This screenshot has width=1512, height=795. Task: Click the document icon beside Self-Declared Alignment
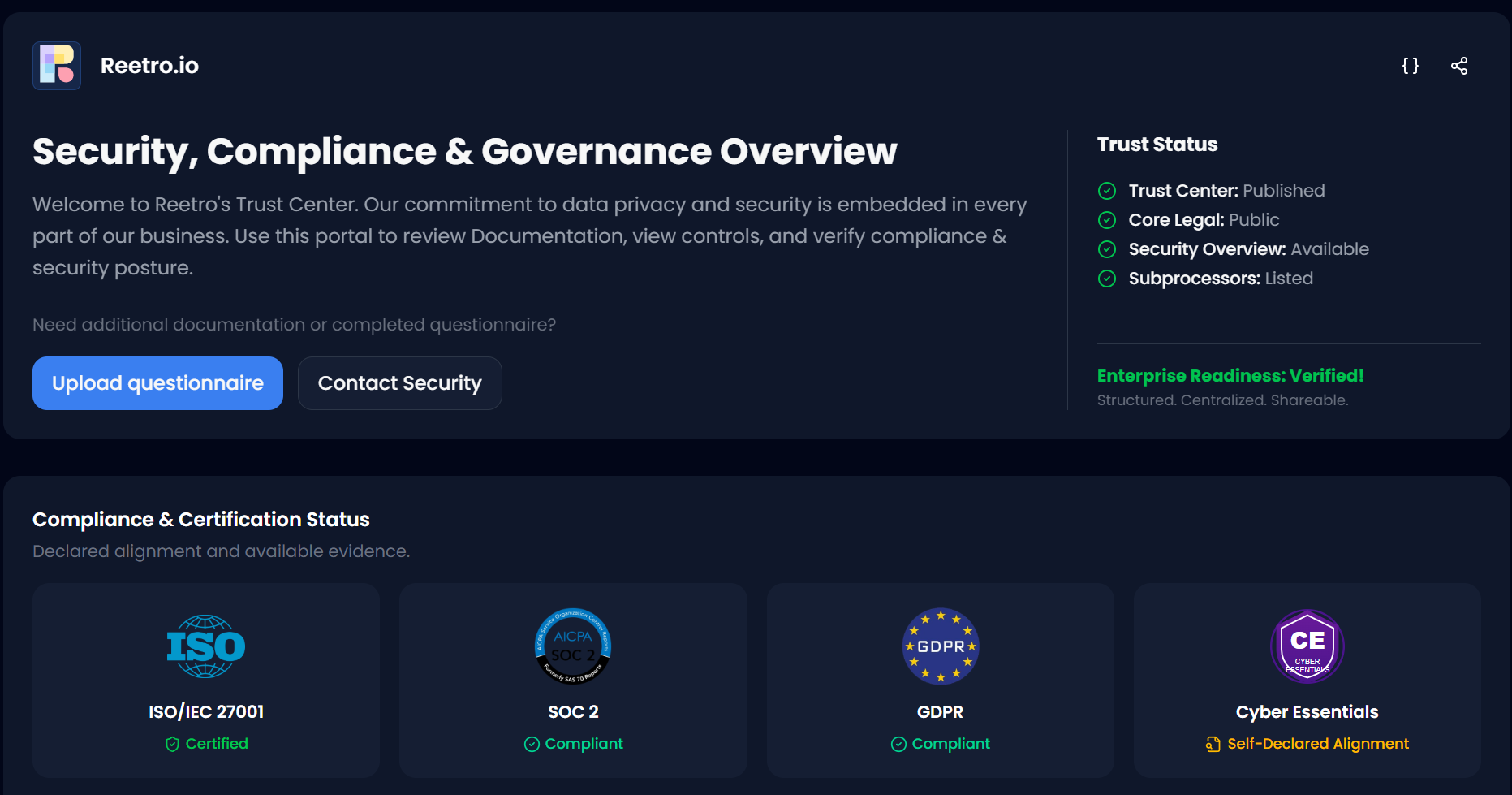click(1213, 744)
